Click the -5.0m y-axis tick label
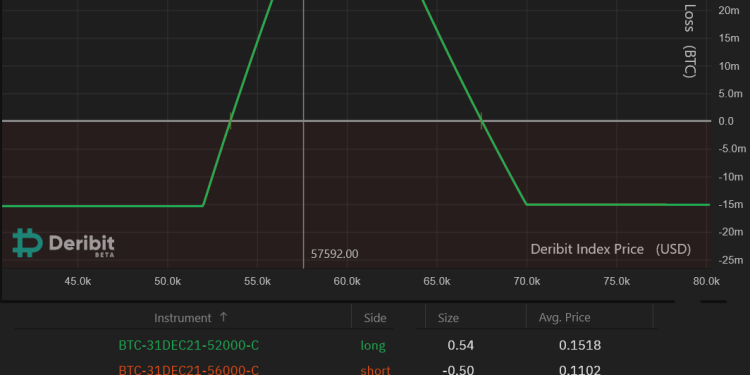Screen dimensions: 750x375 731,149
